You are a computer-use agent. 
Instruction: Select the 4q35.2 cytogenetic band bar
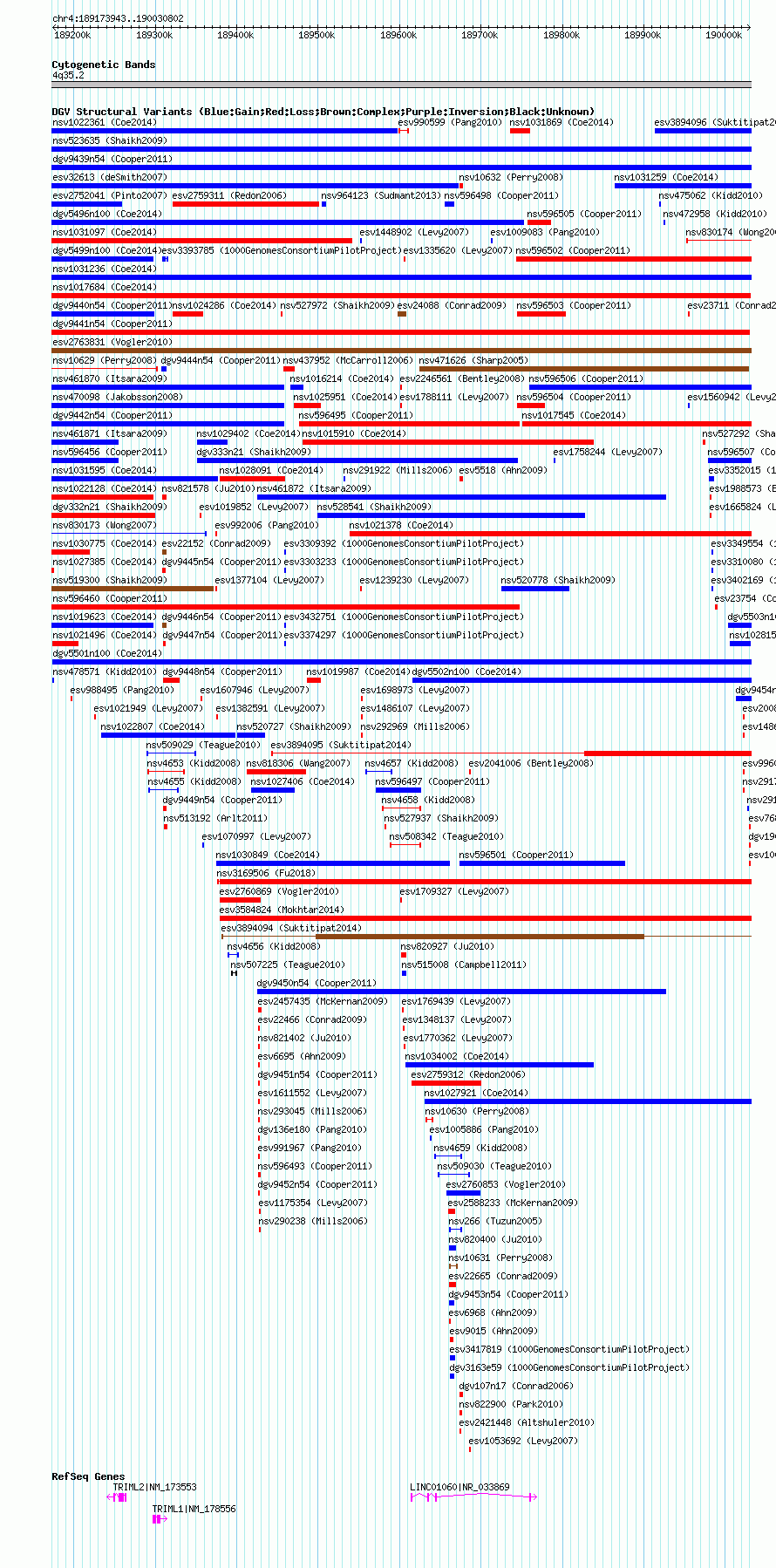(401, 85)
